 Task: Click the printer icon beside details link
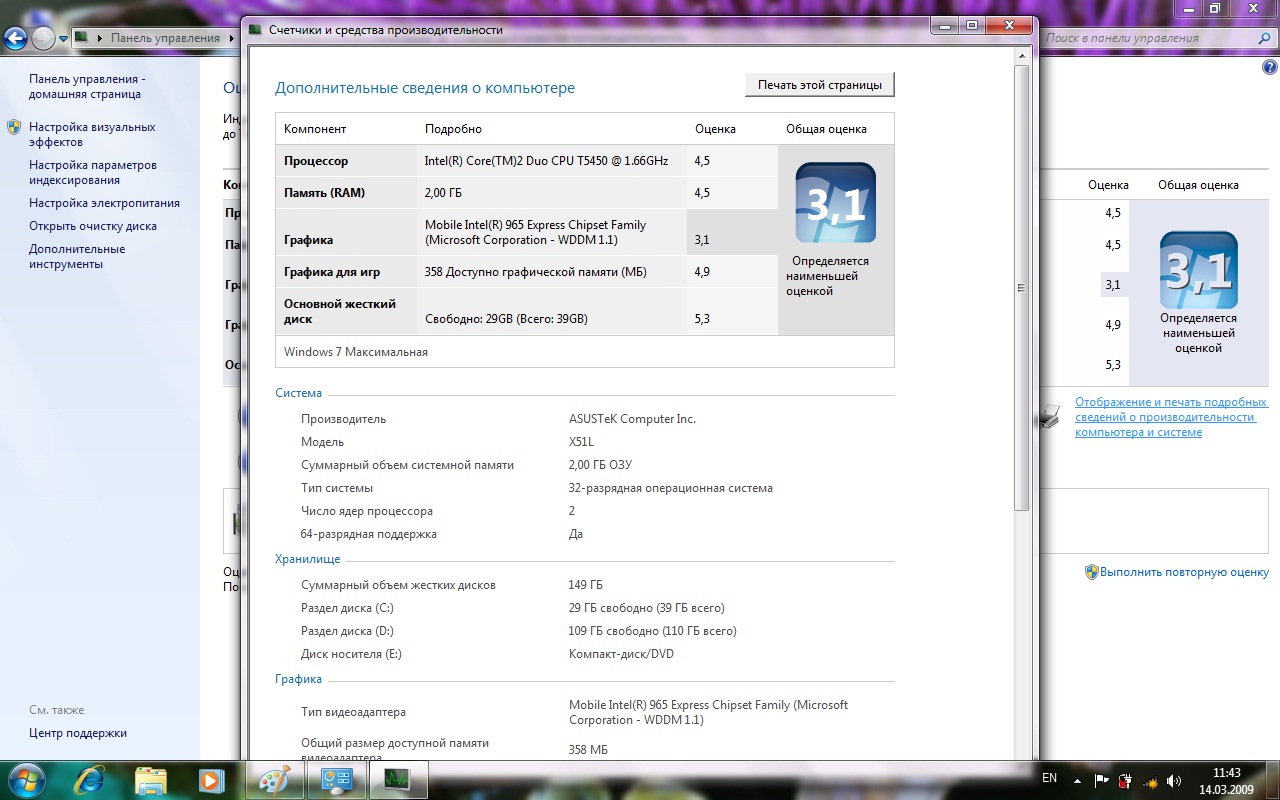(x=1047, y=417)
